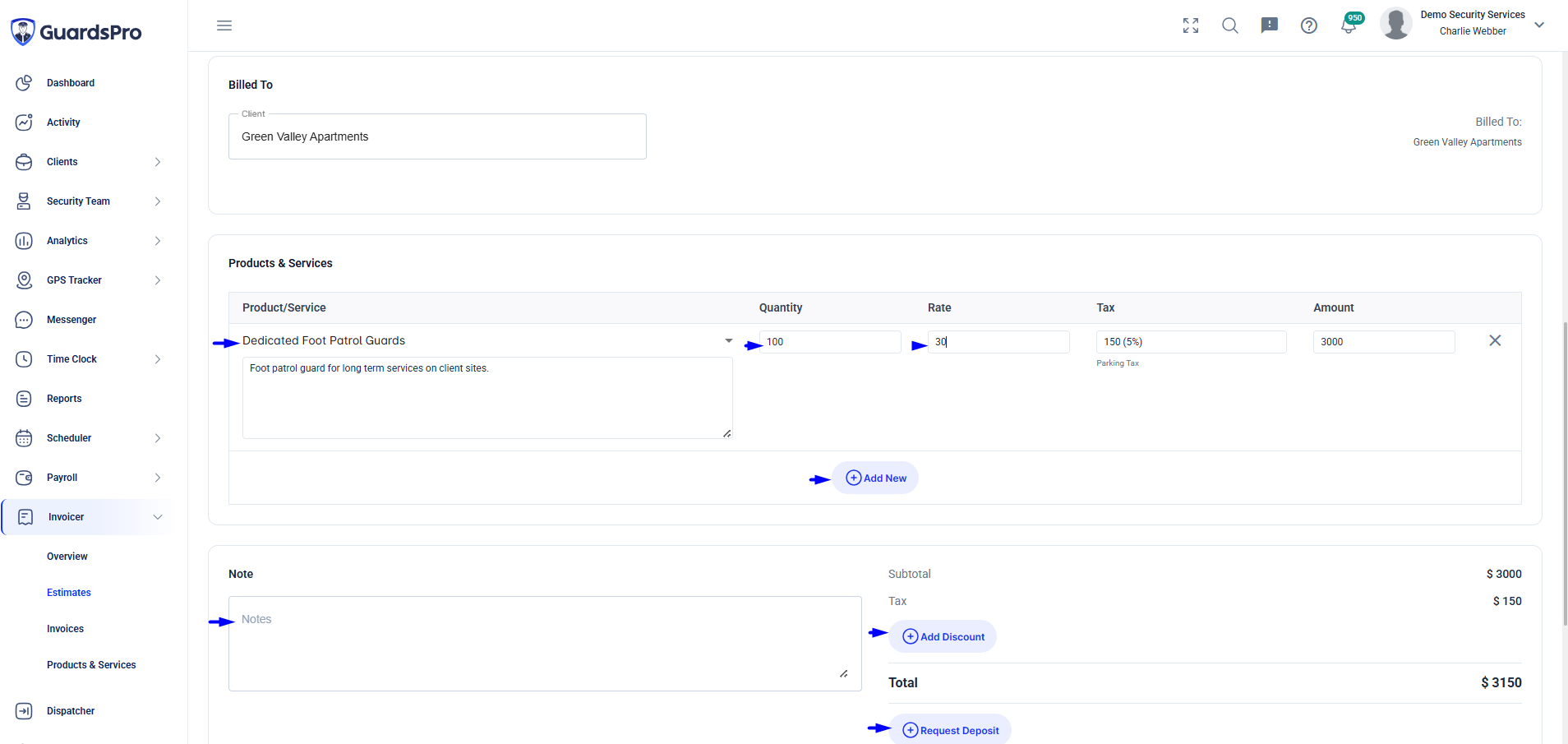1568x744 pixels.
Task: Toggle the hamburger sidebar menu
Action: (224, 25)
